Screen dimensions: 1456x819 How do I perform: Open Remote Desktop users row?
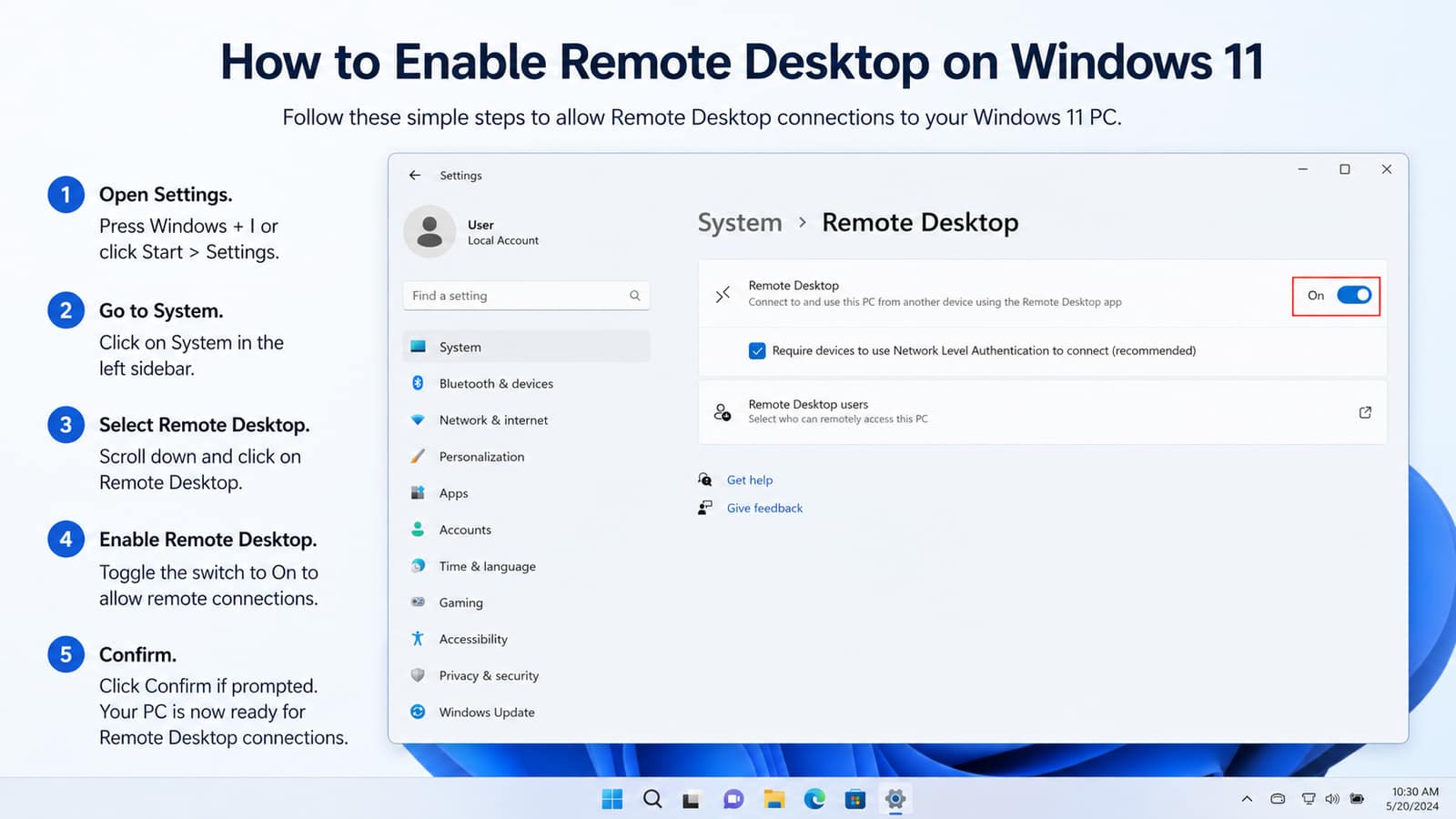[x=1042, y=412]
